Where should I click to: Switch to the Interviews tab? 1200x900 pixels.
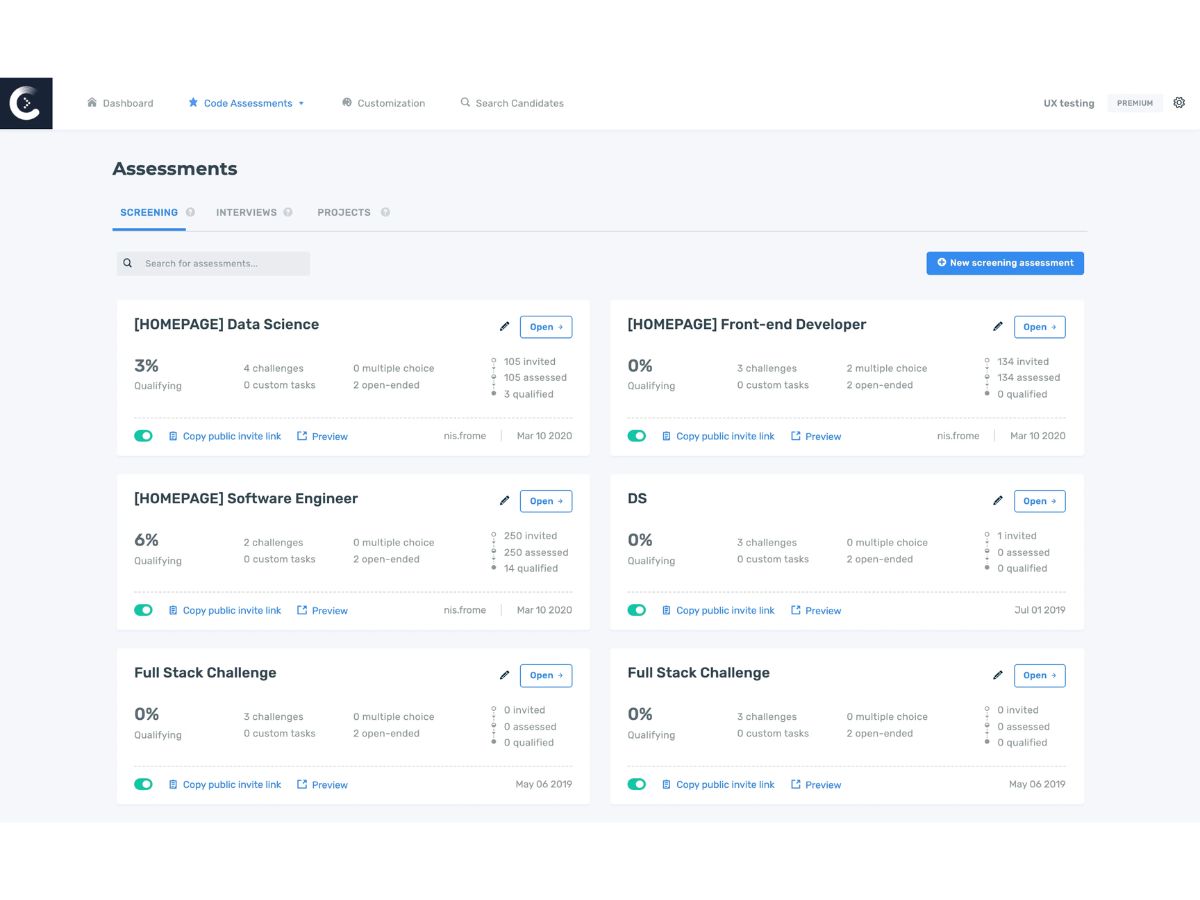246,212
